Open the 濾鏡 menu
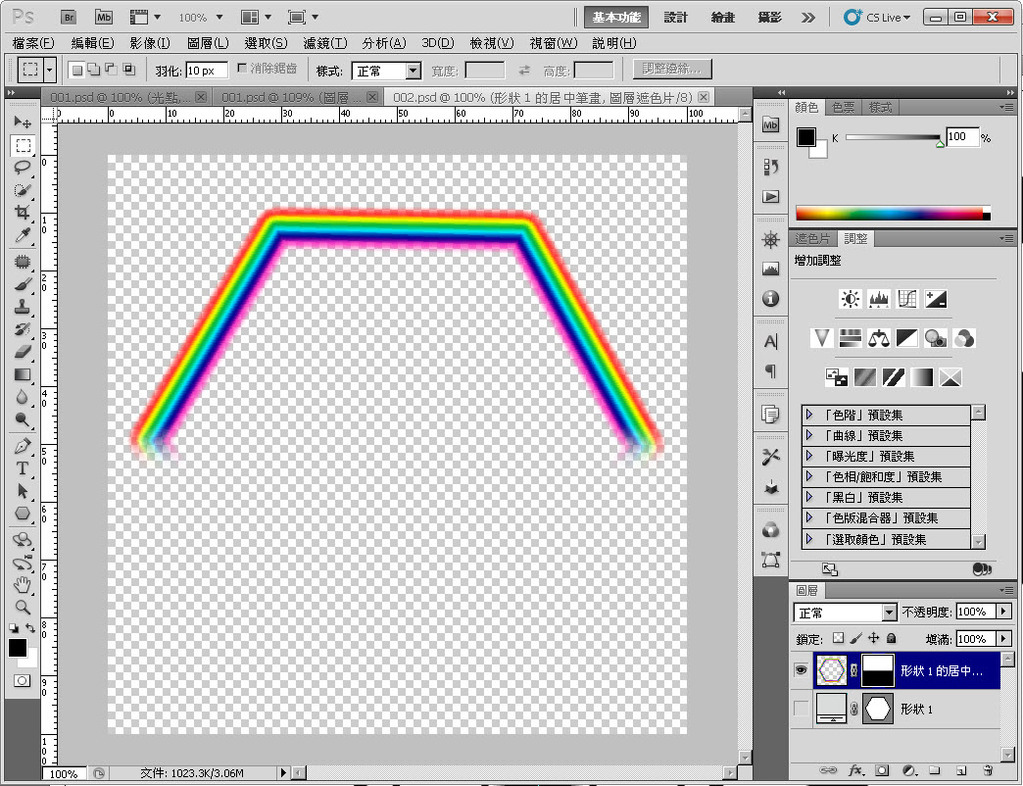The width and height of the screenshot is (1023, 786). point(324,43)
